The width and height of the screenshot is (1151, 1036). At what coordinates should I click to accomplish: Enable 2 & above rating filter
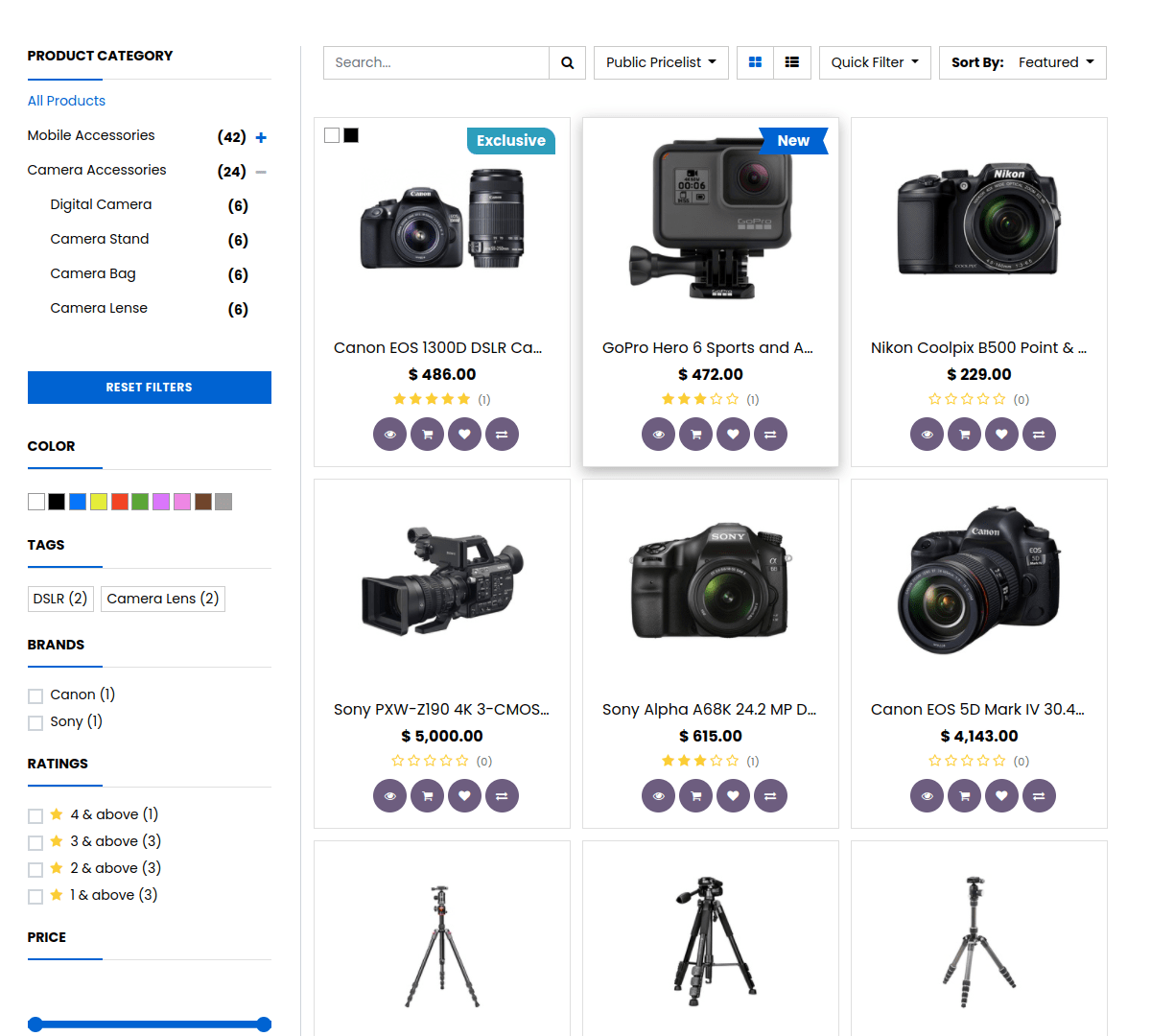click(x=35, y=870)
